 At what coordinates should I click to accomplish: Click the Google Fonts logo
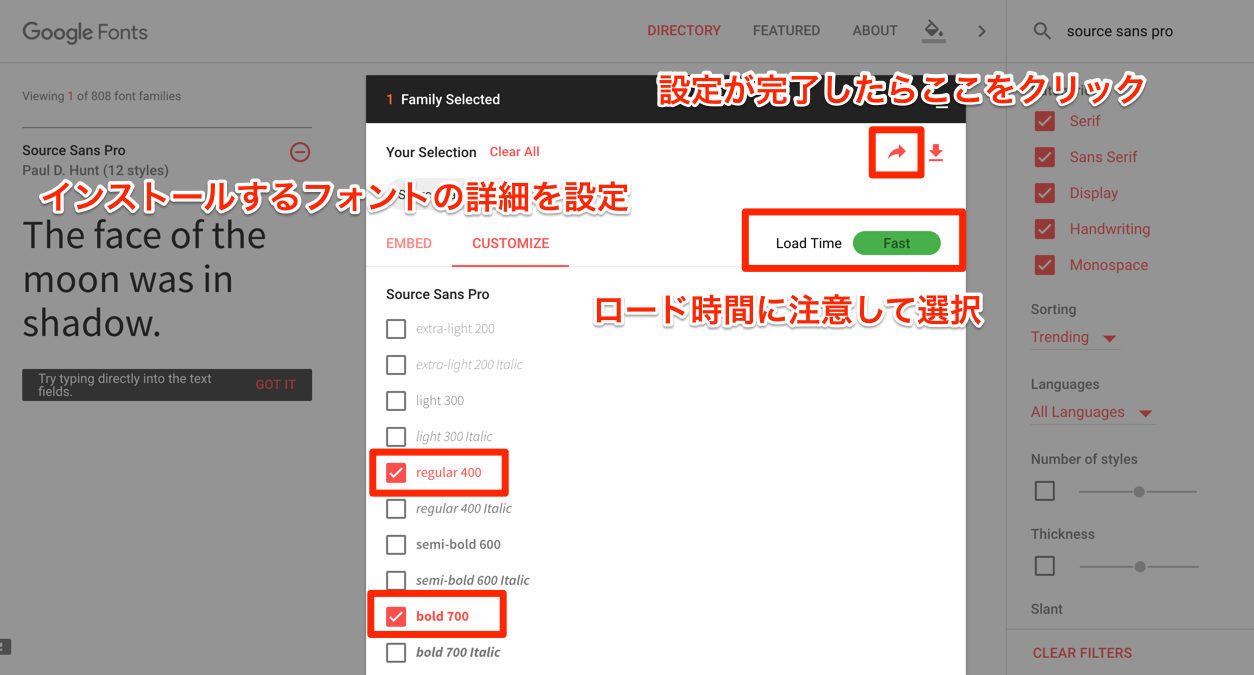tap(84, 31)
